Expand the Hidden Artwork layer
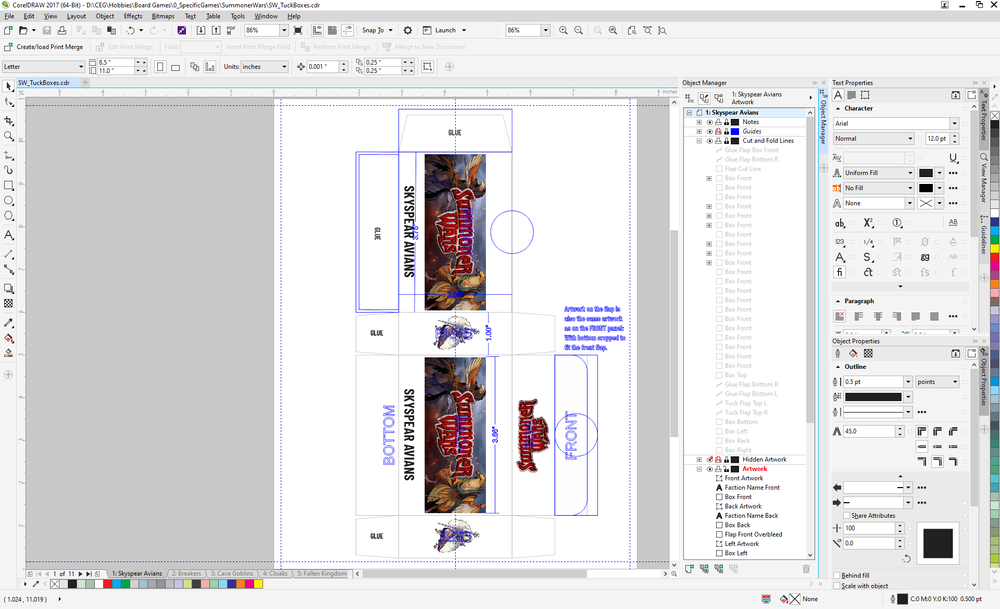Screen dimensions: 1000x609 click(x=699, y=460)
